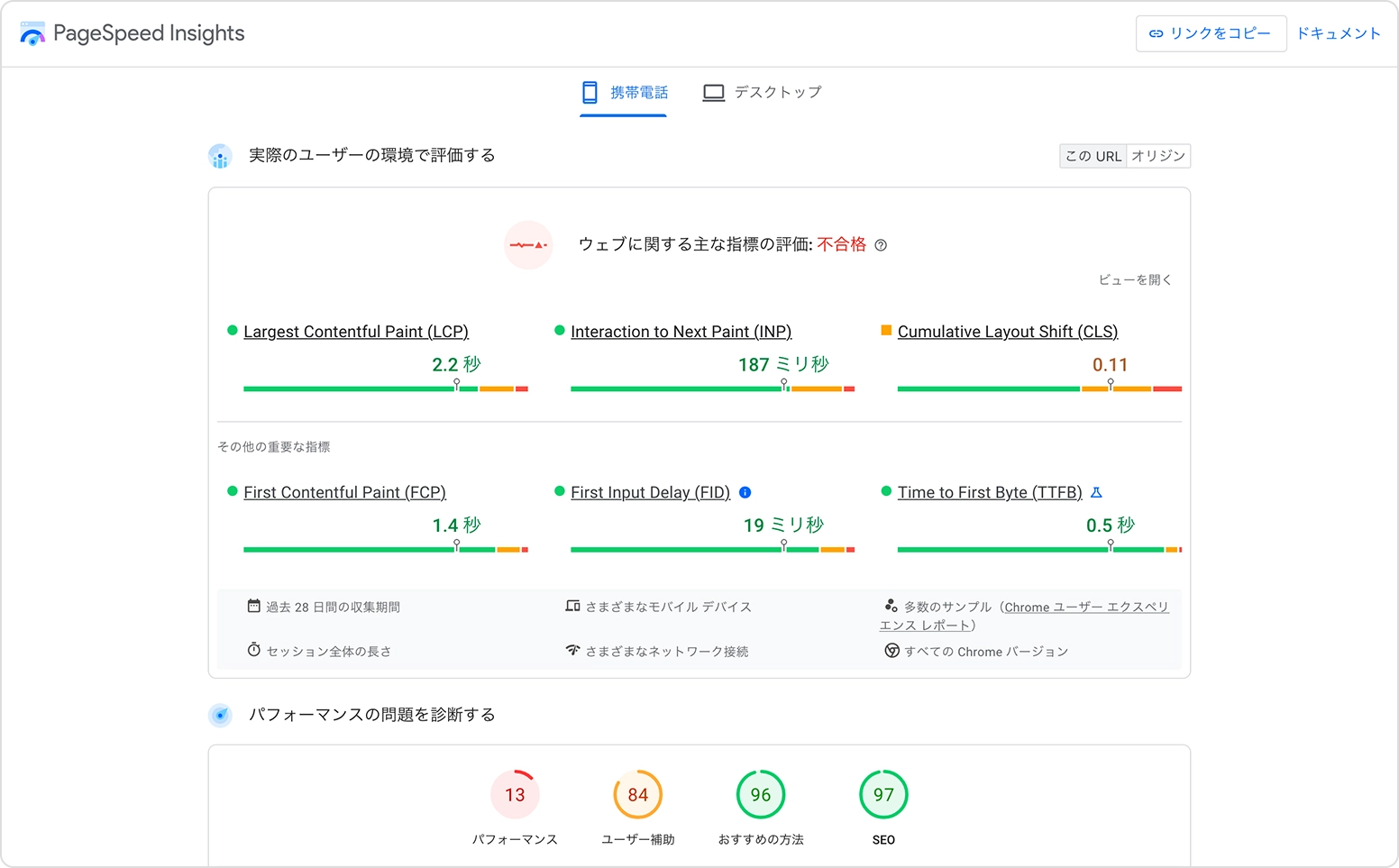Click the FCP distribution bar
The image size is (1399, 868).
pyautogui.click(x=386, y=549)
